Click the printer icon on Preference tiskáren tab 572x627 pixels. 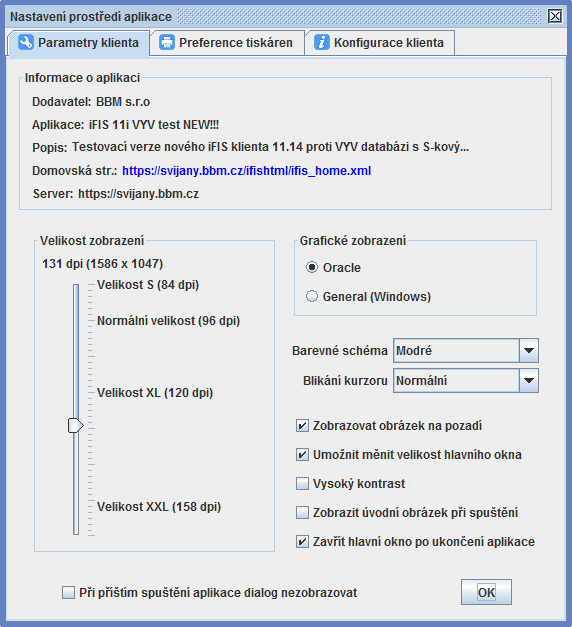[x=167, y=42]
